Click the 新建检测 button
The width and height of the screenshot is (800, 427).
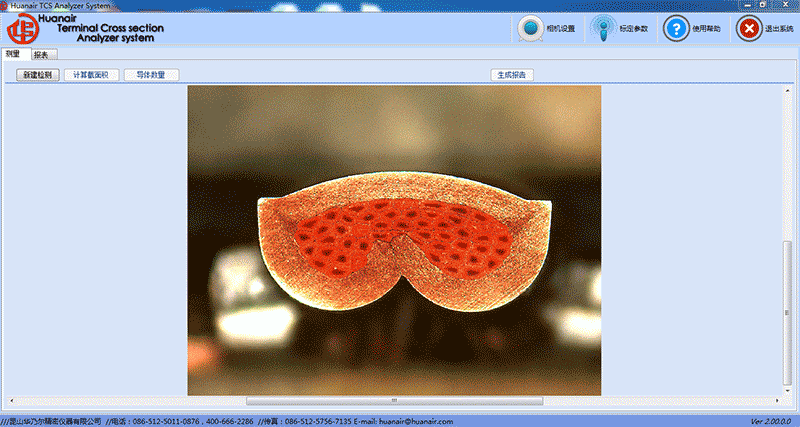tap(38, 75)
